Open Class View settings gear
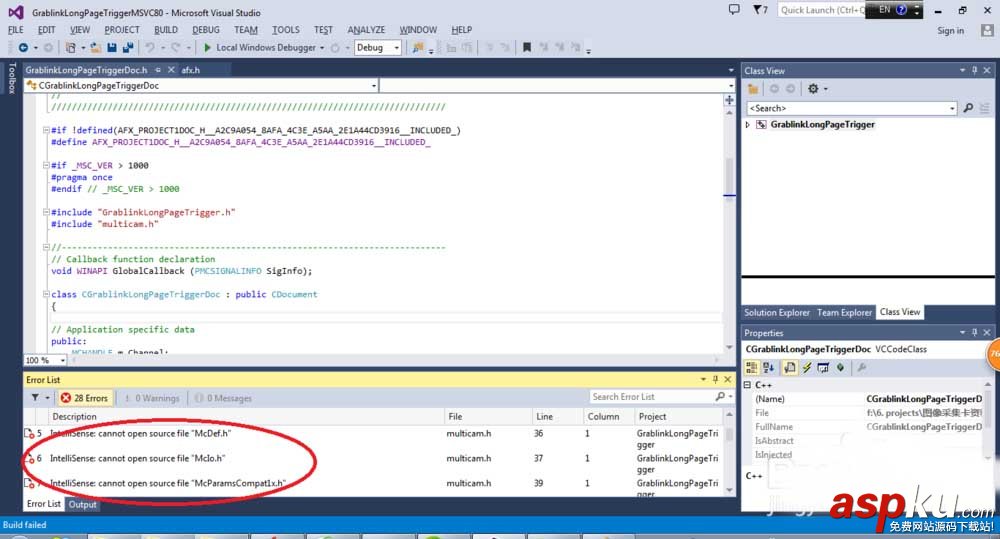This screenshot has width=1000, height=539. (813, 89)
